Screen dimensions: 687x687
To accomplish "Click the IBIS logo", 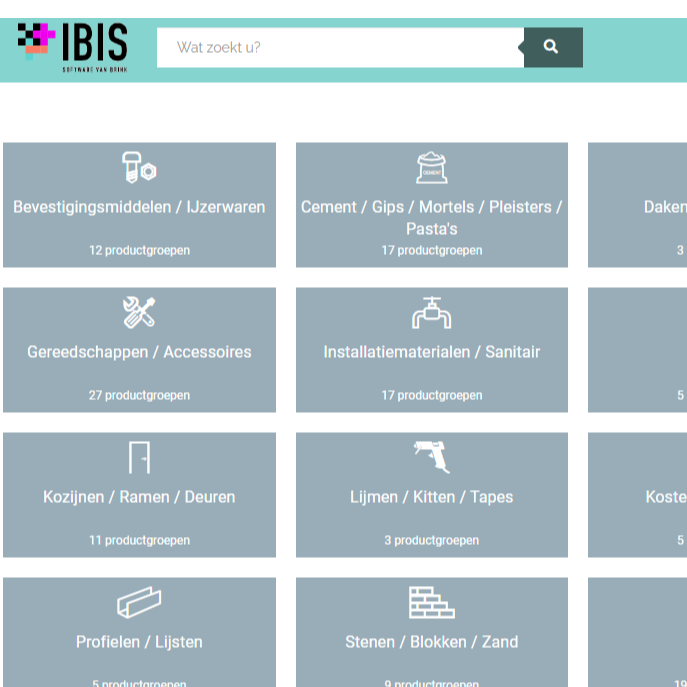I will tap(72, 47).
